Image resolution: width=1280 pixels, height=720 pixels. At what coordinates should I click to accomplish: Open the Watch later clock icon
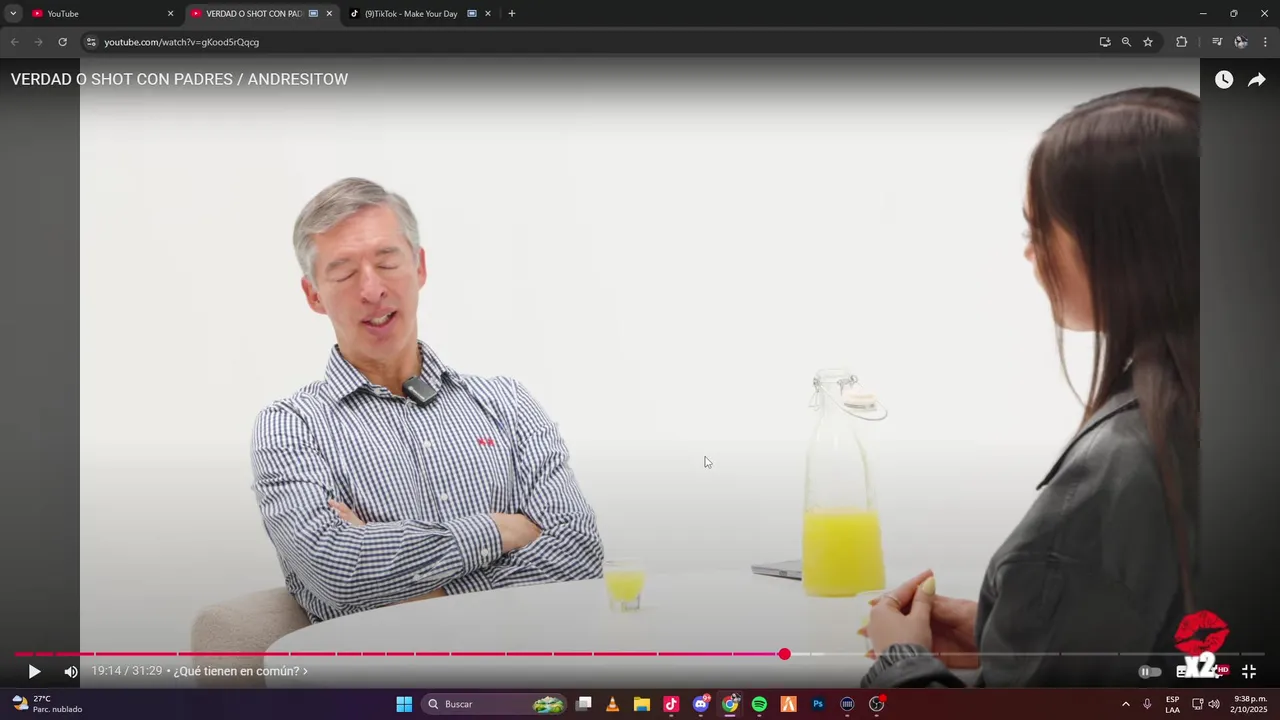click(1224, 80)
